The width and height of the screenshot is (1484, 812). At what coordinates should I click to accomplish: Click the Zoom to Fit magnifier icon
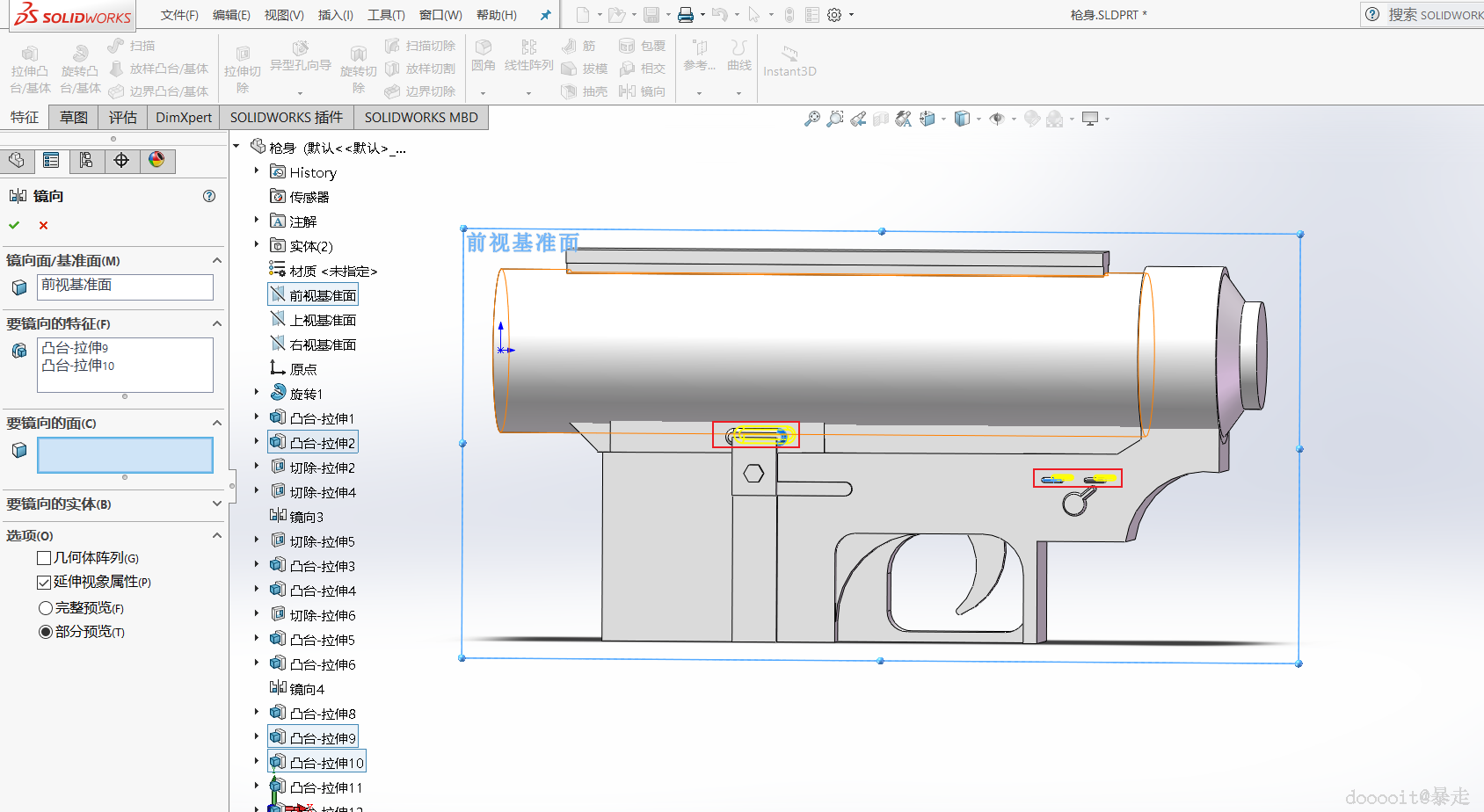click(x=811, y=119)
